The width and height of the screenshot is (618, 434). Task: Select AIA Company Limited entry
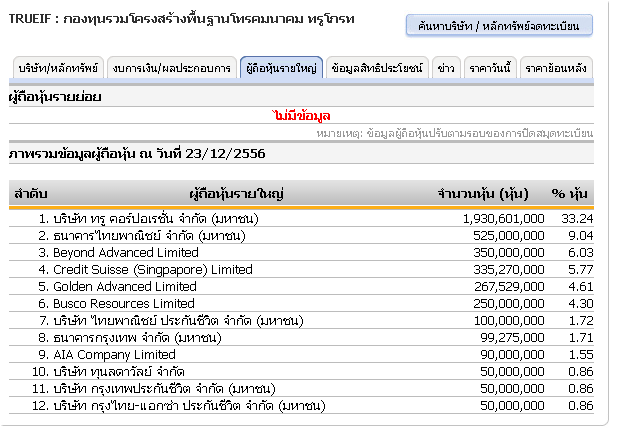pyautogui.click(x=301, y=354)
